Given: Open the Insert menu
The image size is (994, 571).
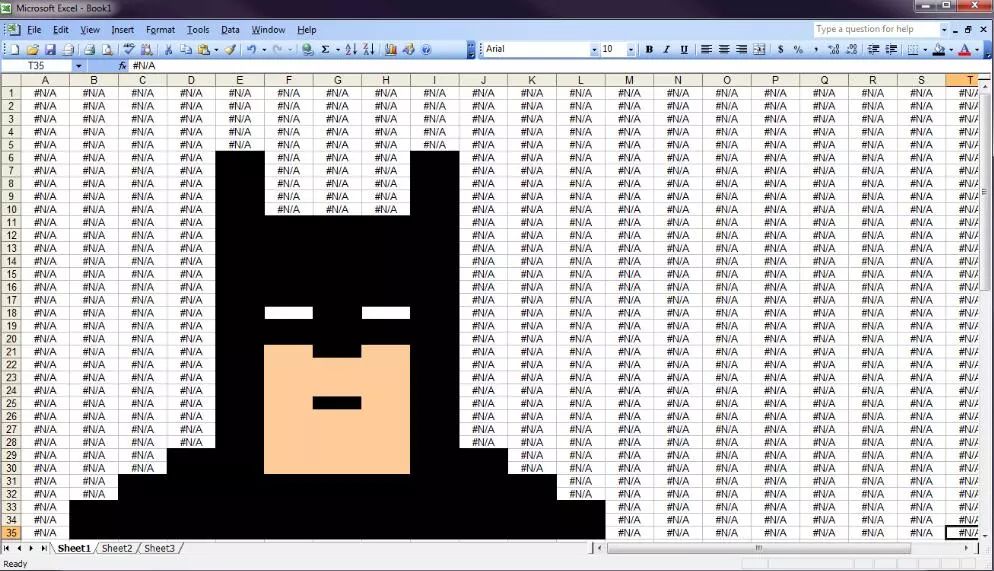Looking at the screenshot, I should pyautogui.click(x=122, y=30).
